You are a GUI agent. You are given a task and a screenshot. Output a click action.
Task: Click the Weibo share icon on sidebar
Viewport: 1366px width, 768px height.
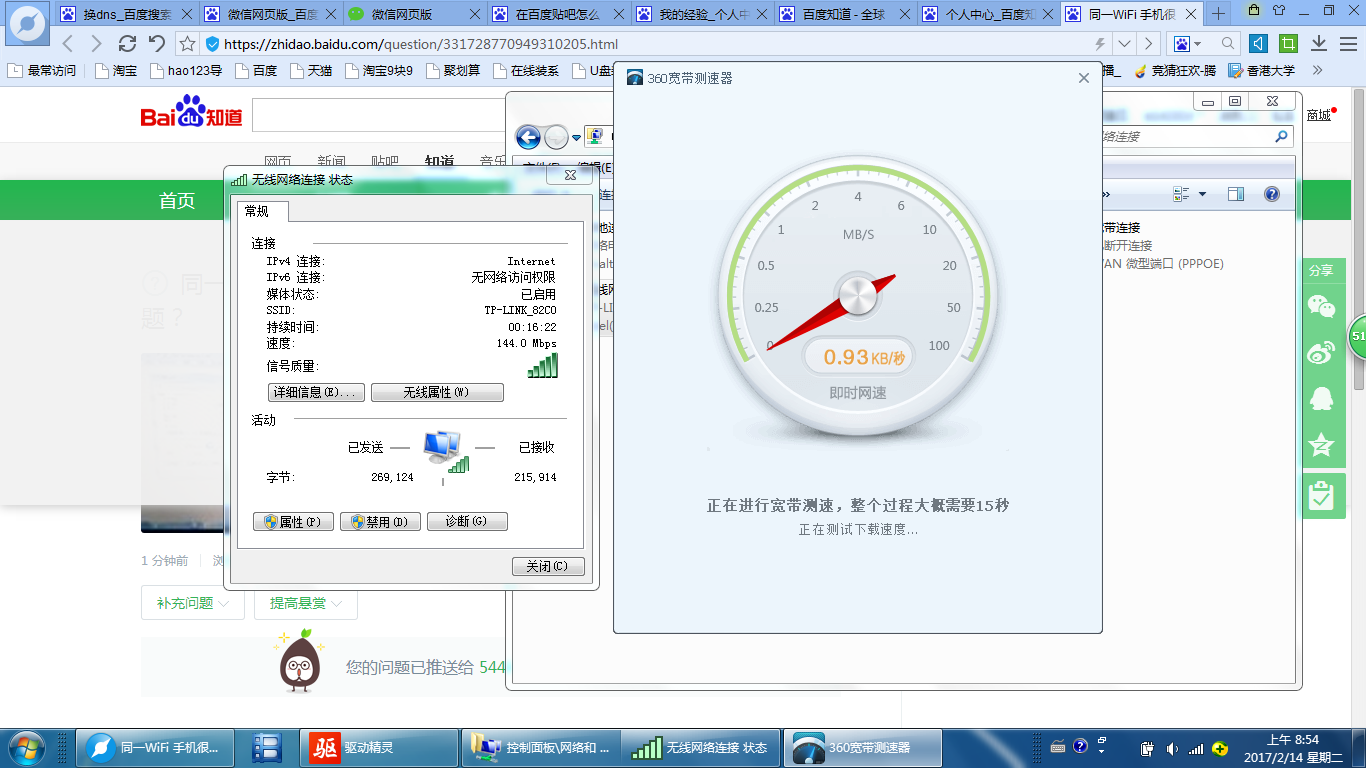[x=1322, y=352]
